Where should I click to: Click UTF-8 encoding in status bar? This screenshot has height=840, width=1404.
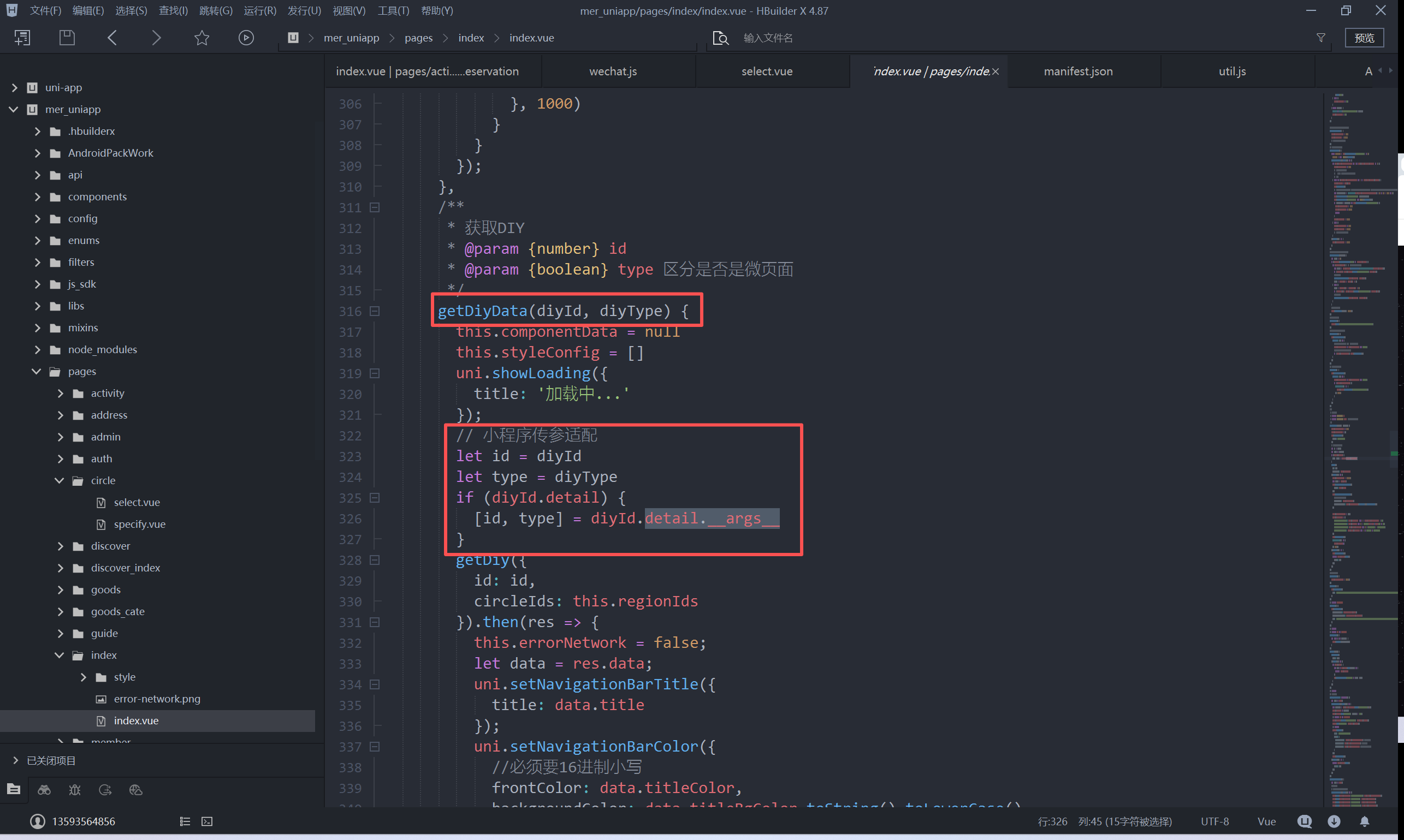pos(1215,821)
